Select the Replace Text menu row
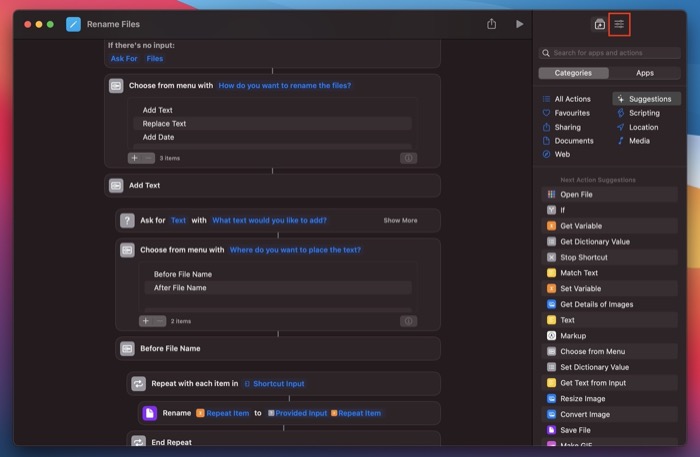Viewport: 700px width, 457px height. 272,124
